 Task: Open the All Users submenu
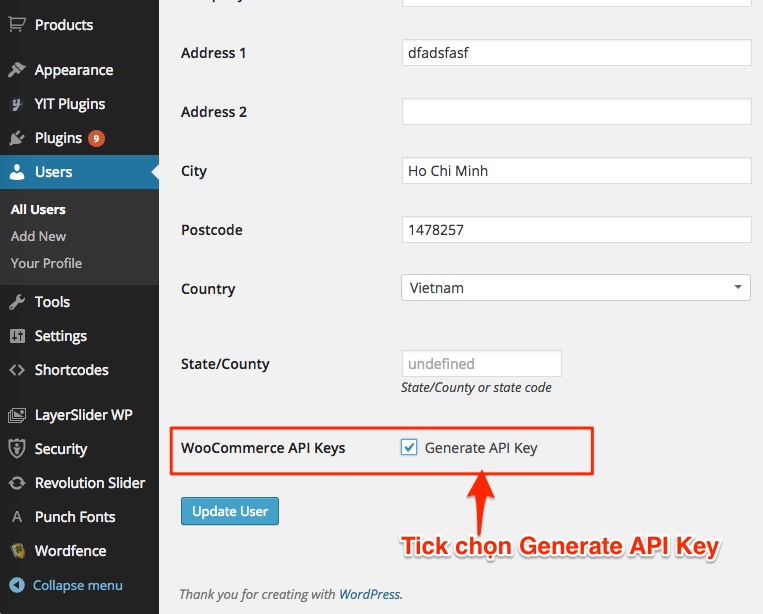[x=38, y=210]
